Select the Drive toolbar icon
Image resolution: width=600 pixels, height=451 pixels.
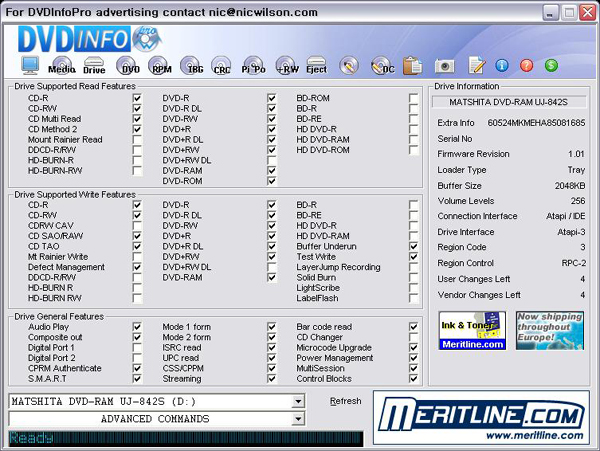click(x=94, y=65)
